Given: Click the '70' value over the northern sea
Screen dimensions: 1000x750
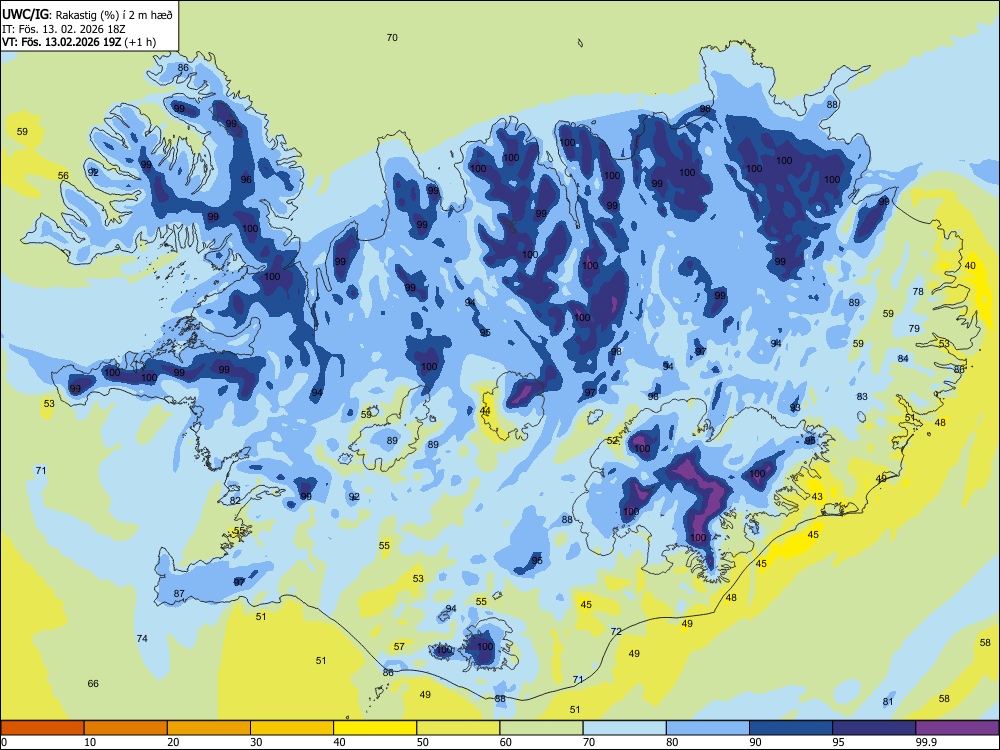Looking at the screenshot, I should (x=392, y=38).
